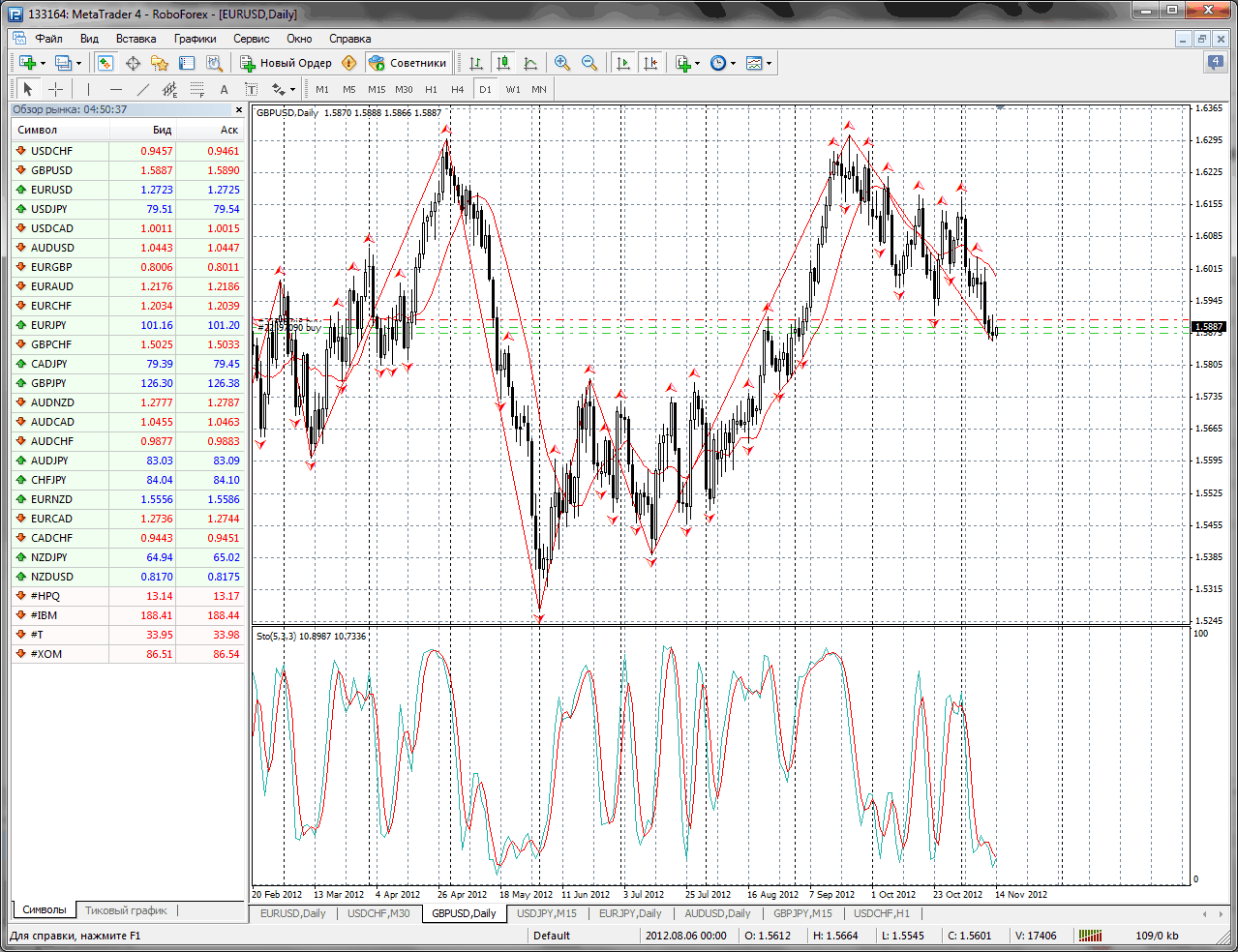Zoom in on the chart
The width and height of the screenshot is (1238, 952).
[562, 63]
